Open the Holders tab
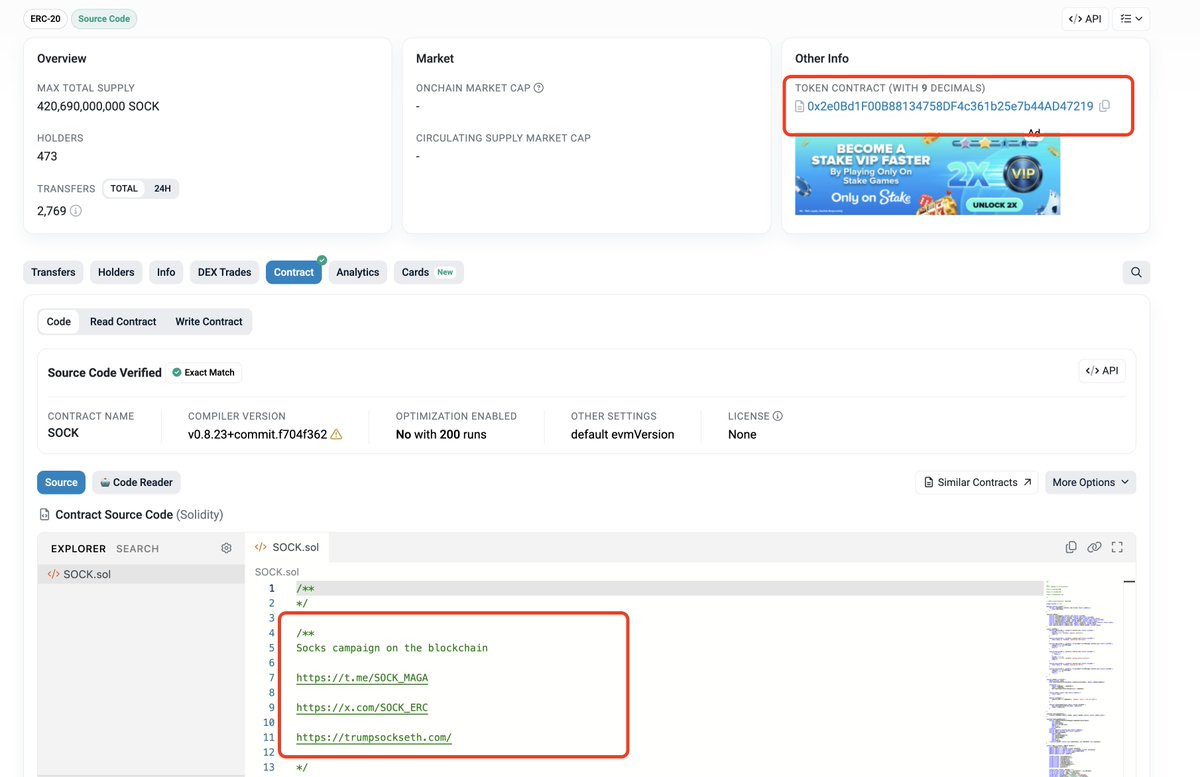1200x777 pixels. pyautogui.click(x=116, y=272)
